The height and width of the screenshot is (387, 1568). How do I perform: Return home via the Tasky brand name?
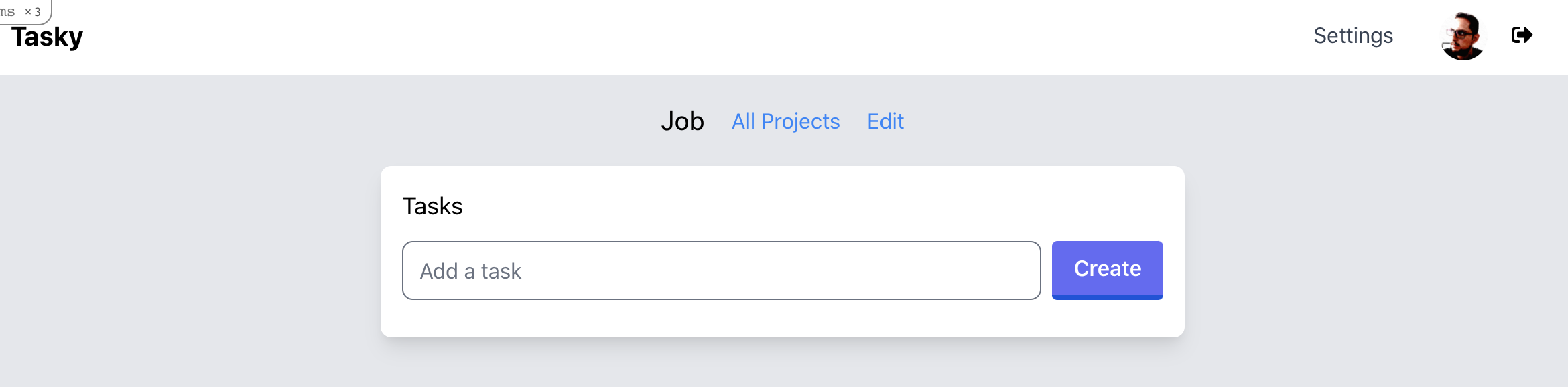47,37
